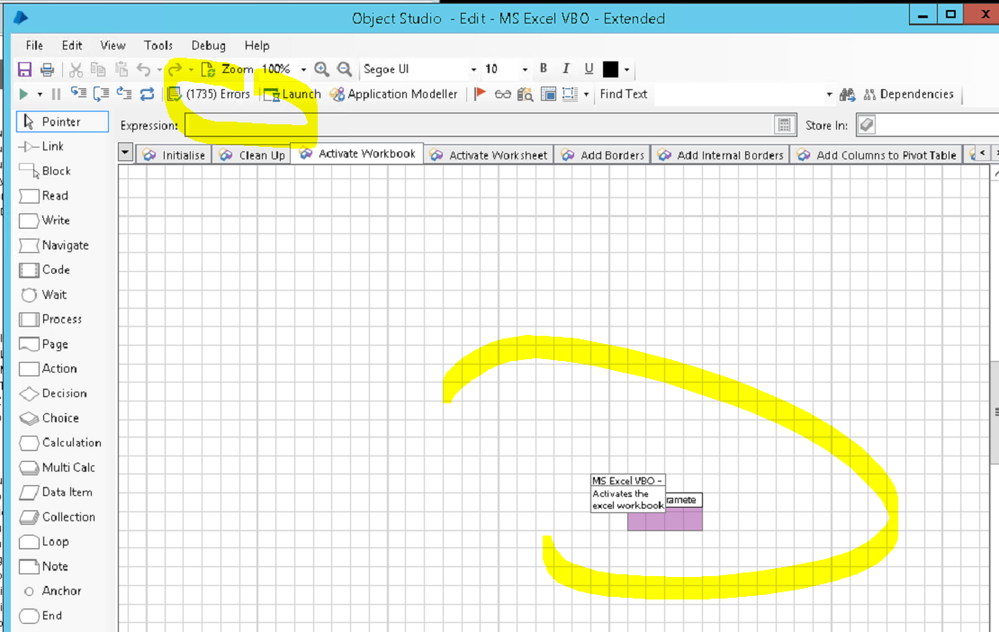Image resolution: width=999 pixels, height=632 pixels.
Task: Click the zoom in magnifier
Action: 321,70
